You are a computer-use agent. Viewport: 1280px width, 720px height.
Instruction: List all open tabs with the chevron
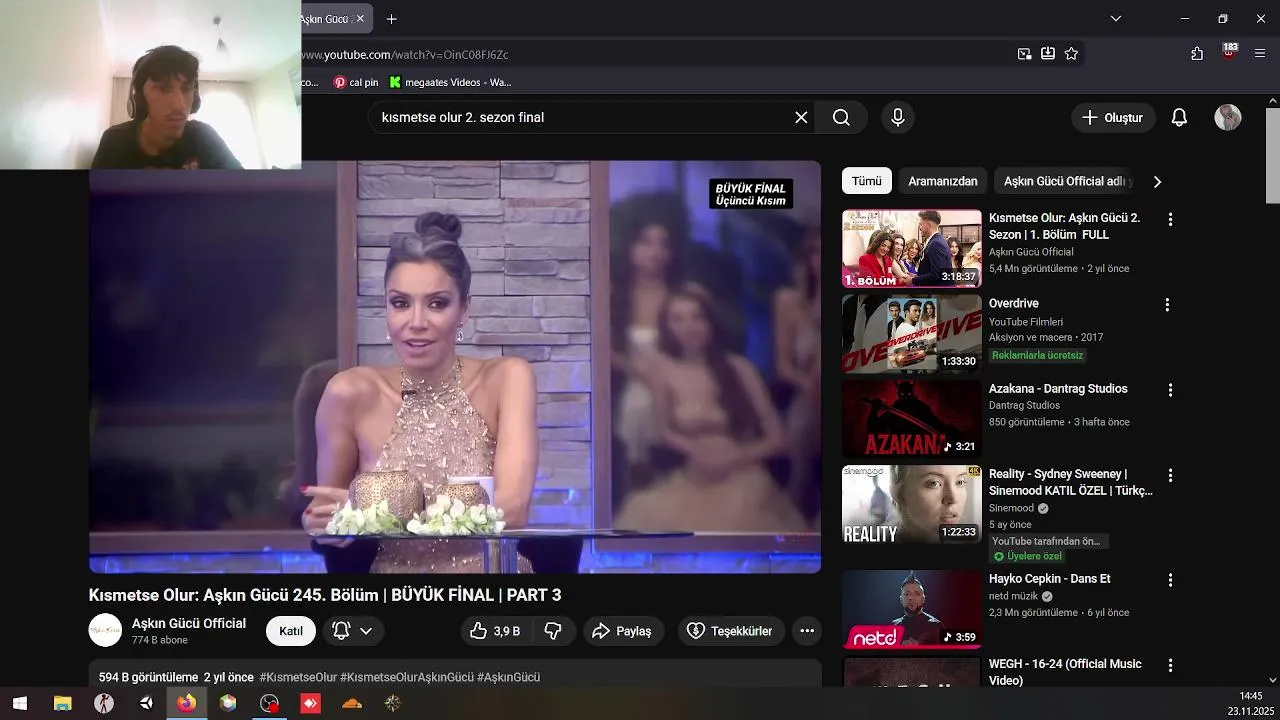(1116, 19)
